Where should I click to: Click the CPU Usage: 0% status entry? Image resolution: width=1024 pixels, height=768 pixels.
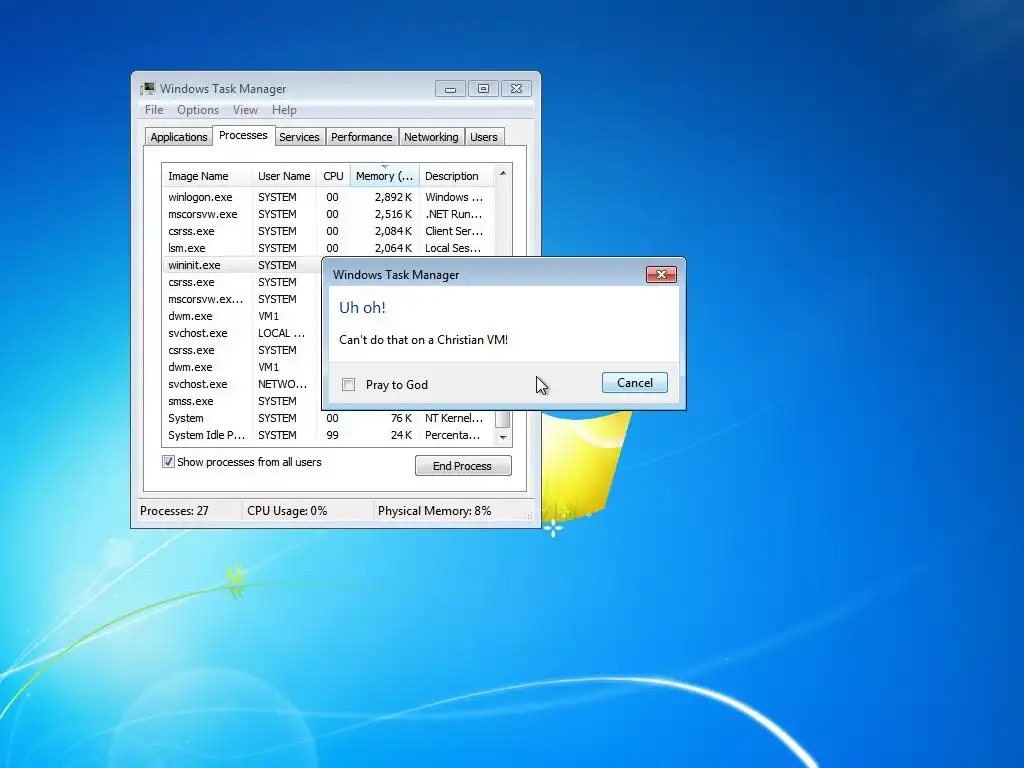287,511
